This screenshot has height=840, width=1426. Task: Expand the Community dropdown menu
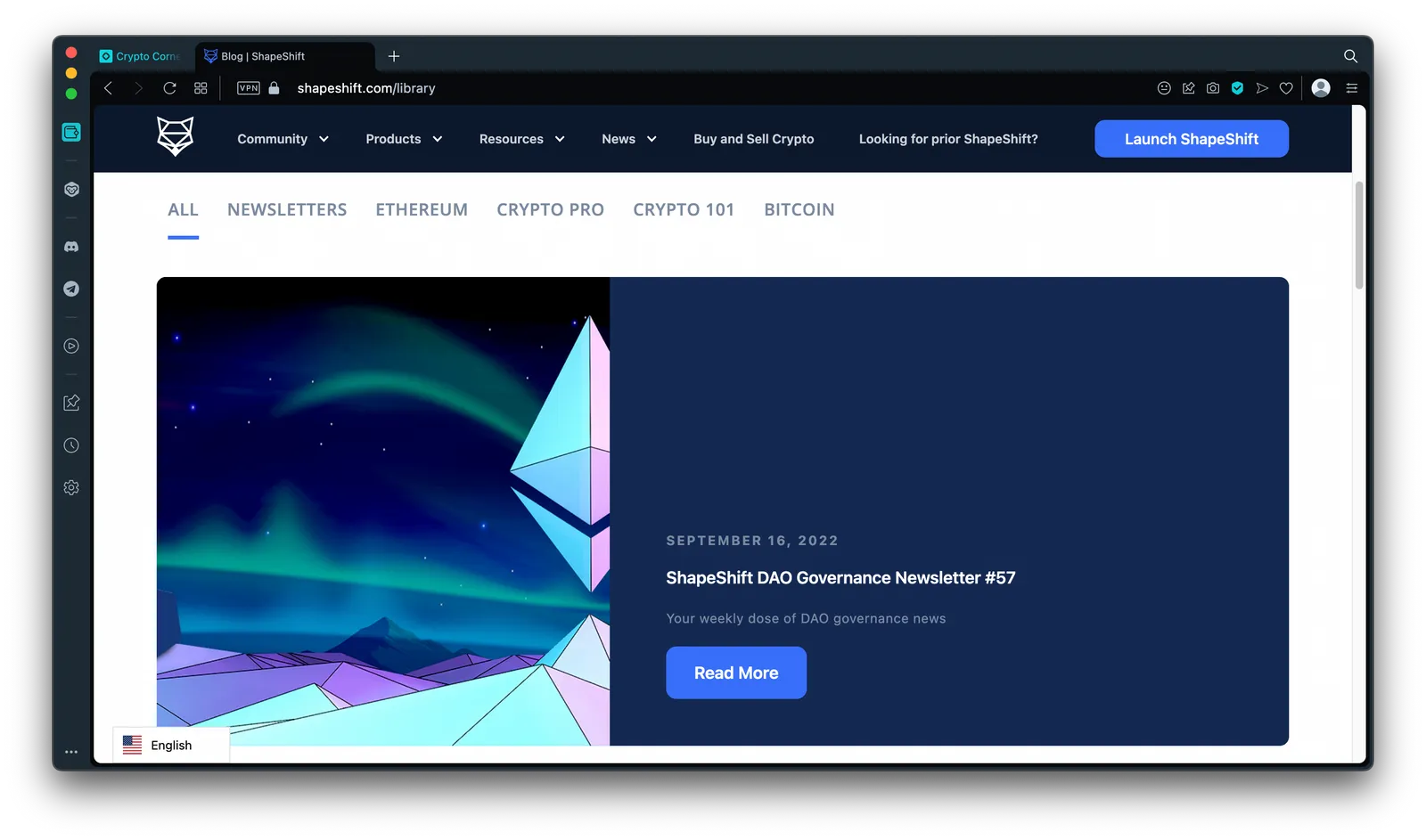click(283, 139)
